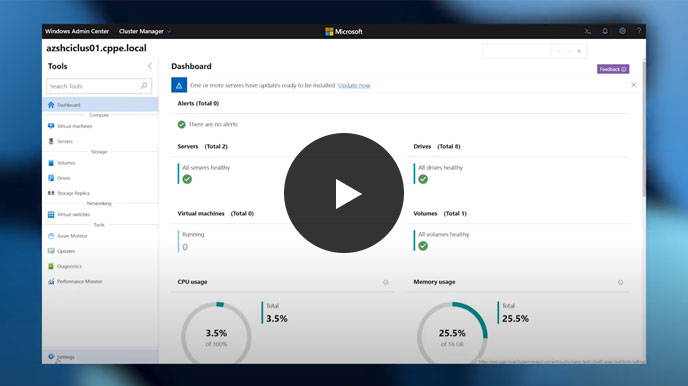Click the All volumes healthy check icon
This screenshot has height=386, width=688.
coord(423,246)
